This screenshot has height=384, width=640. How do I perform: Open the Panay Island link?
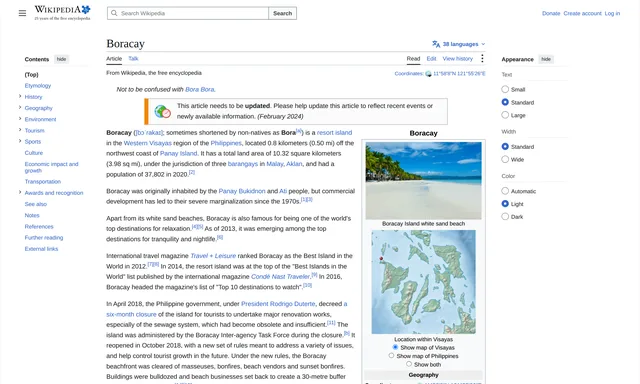[x=178, y=153]
